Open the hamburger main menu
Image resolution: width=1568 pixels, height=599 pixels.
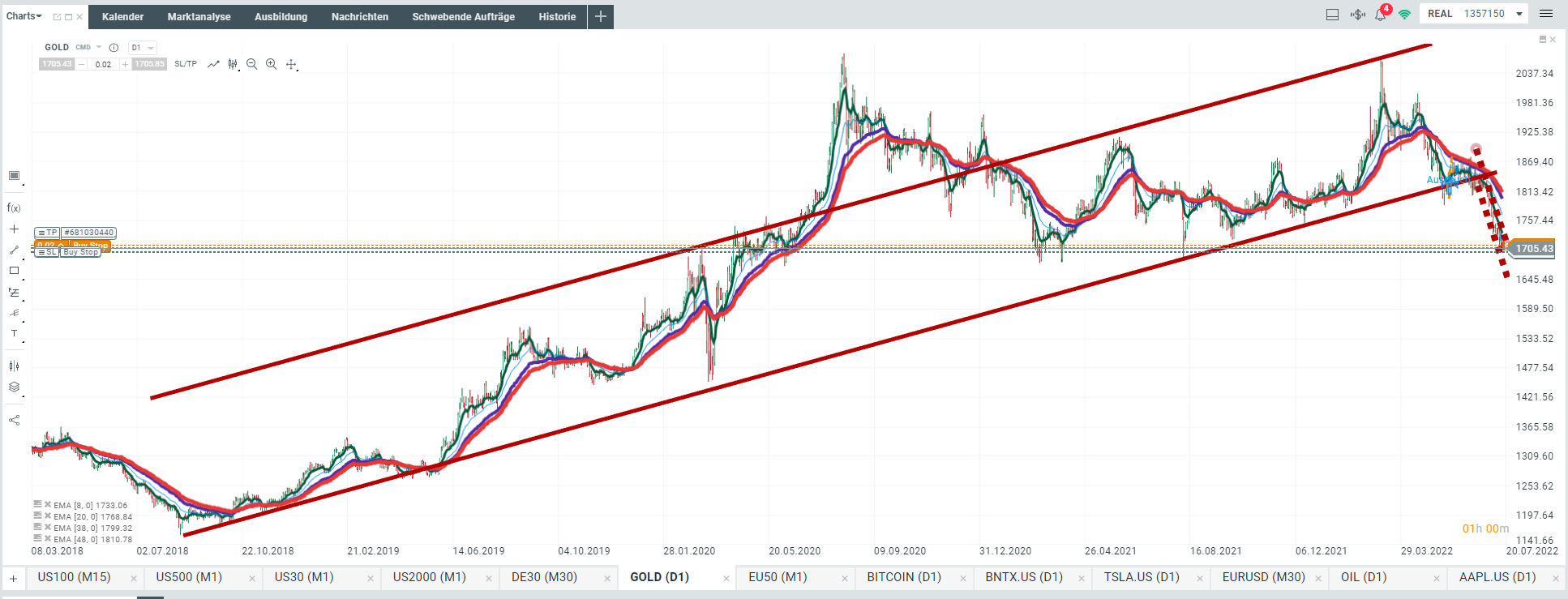pos(1546,14)
